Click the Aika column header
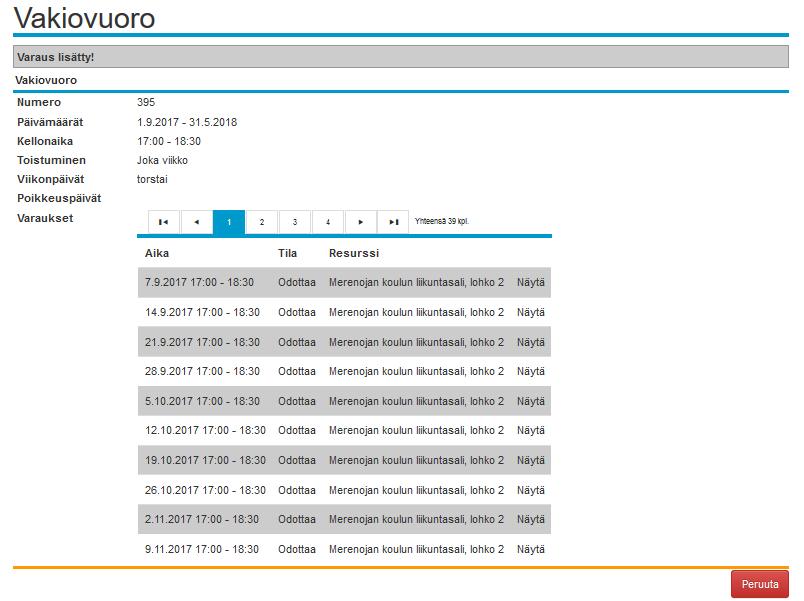Screen dimensions: 804x601 click(157, 253)
